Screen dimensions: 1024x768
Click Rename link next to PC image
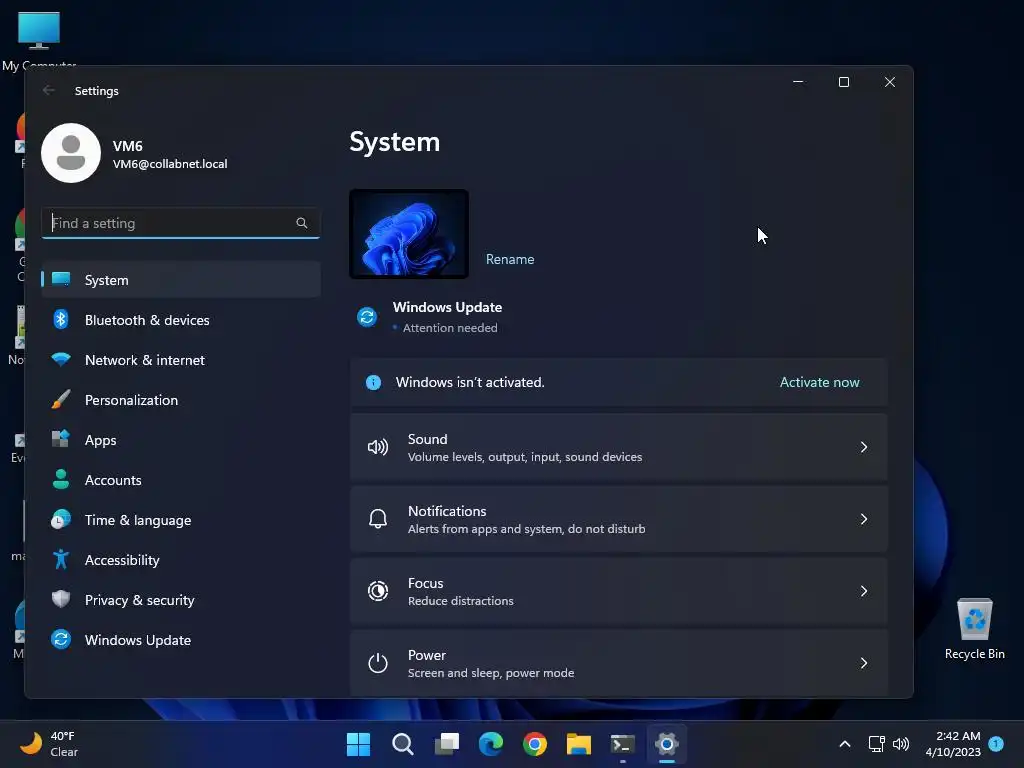[510, 259]
